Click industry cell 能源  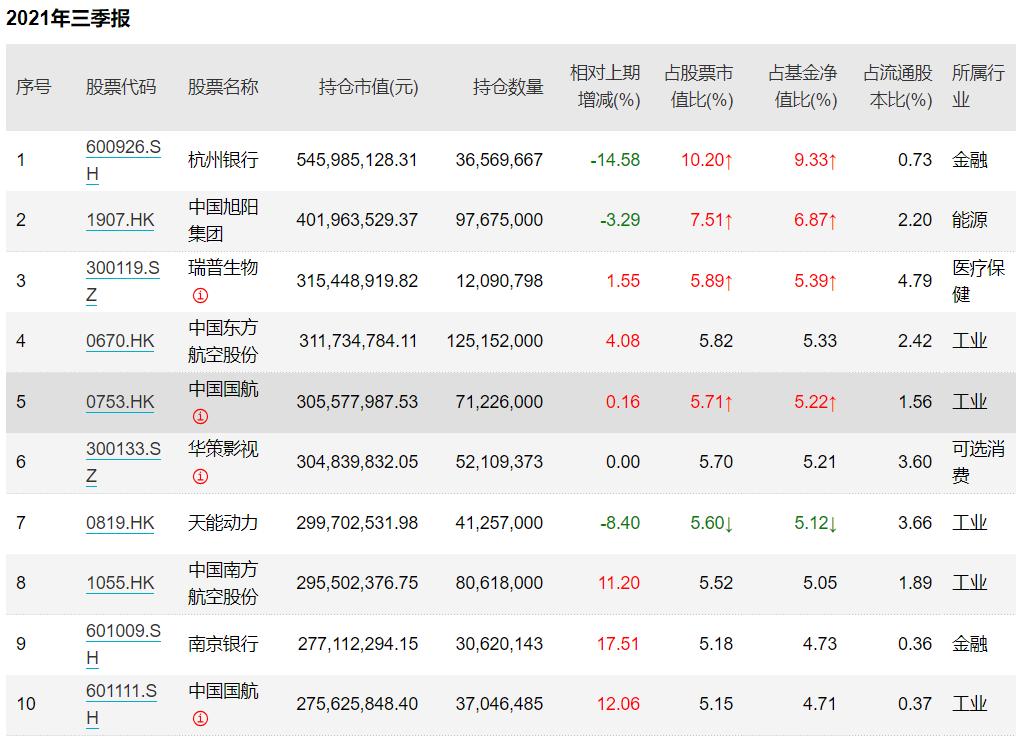pyautogui.click(x=969, y=220)
